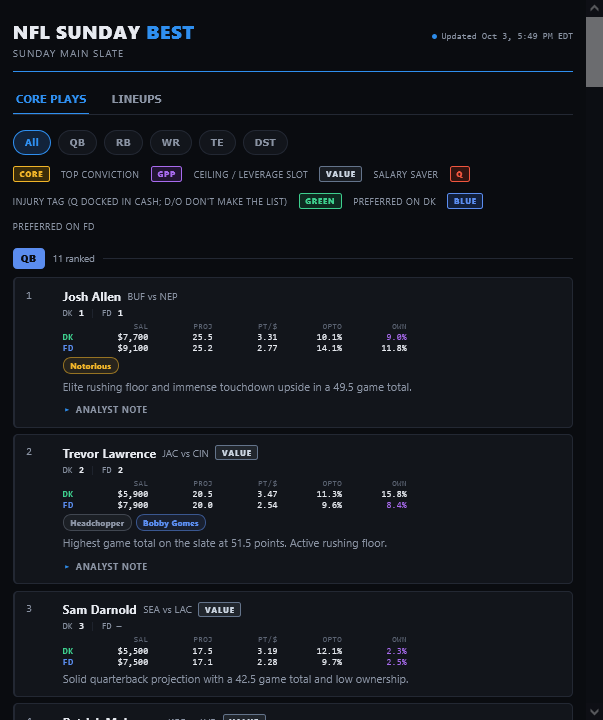Select the Sam Darnold player name
The width and height of the screenshot is (603, 720).
click(99, 610)
